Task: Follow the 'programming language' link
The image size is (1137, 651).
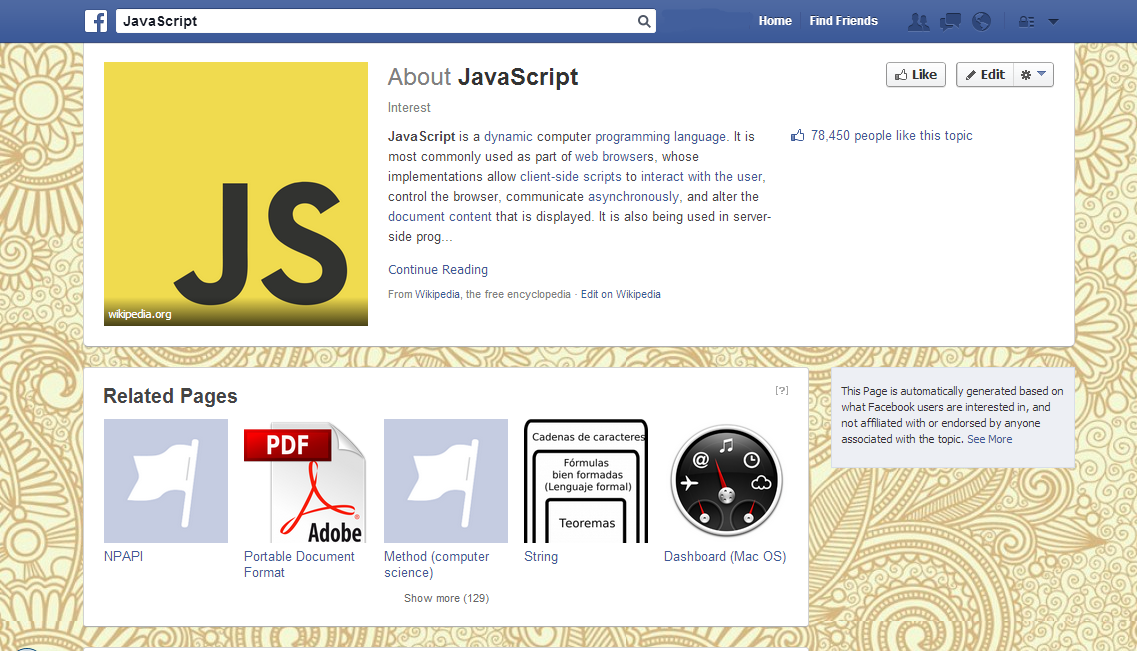Action: click(660, 136)
